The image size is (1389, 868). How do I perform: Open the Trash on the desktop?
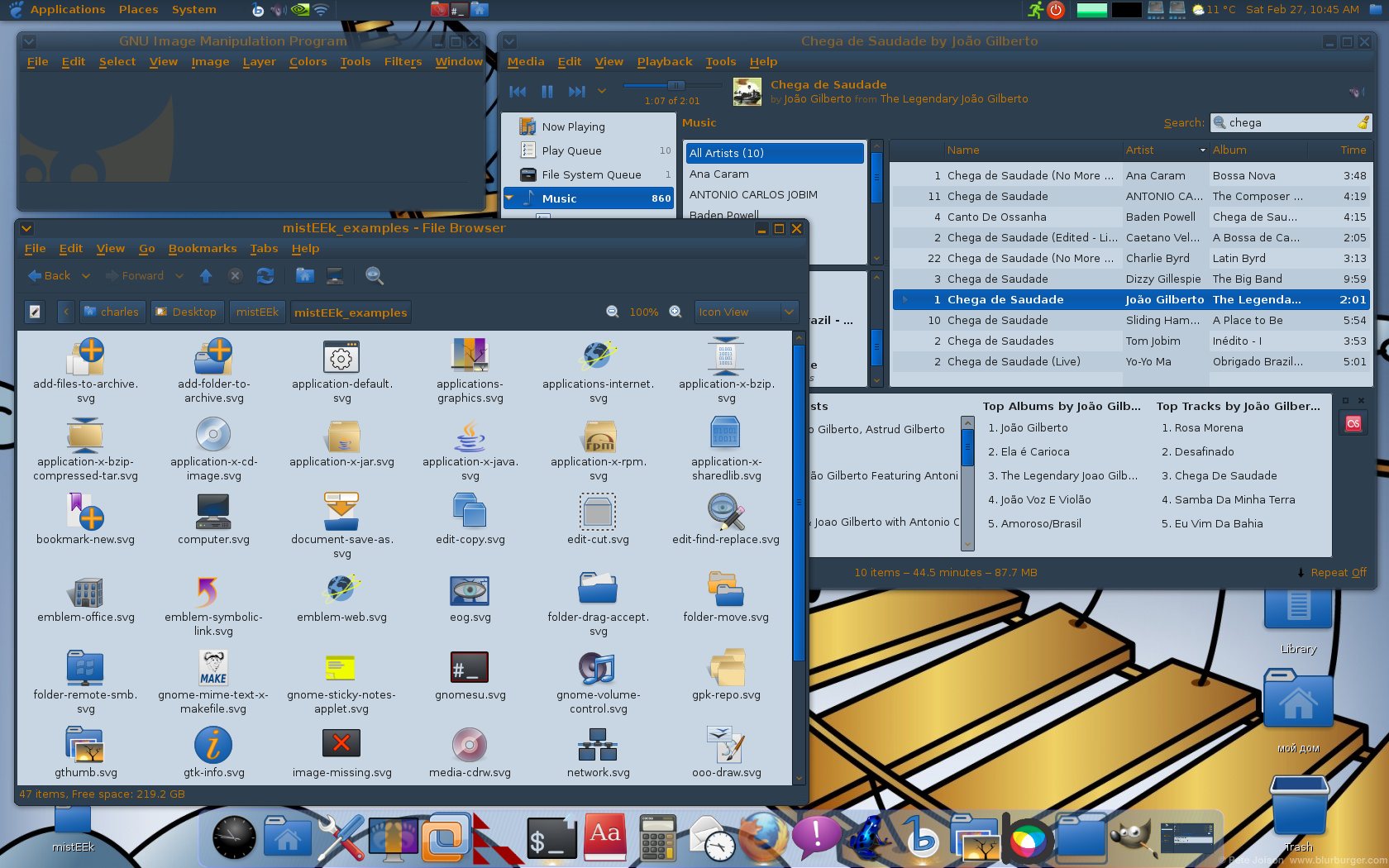(1299, 811)
